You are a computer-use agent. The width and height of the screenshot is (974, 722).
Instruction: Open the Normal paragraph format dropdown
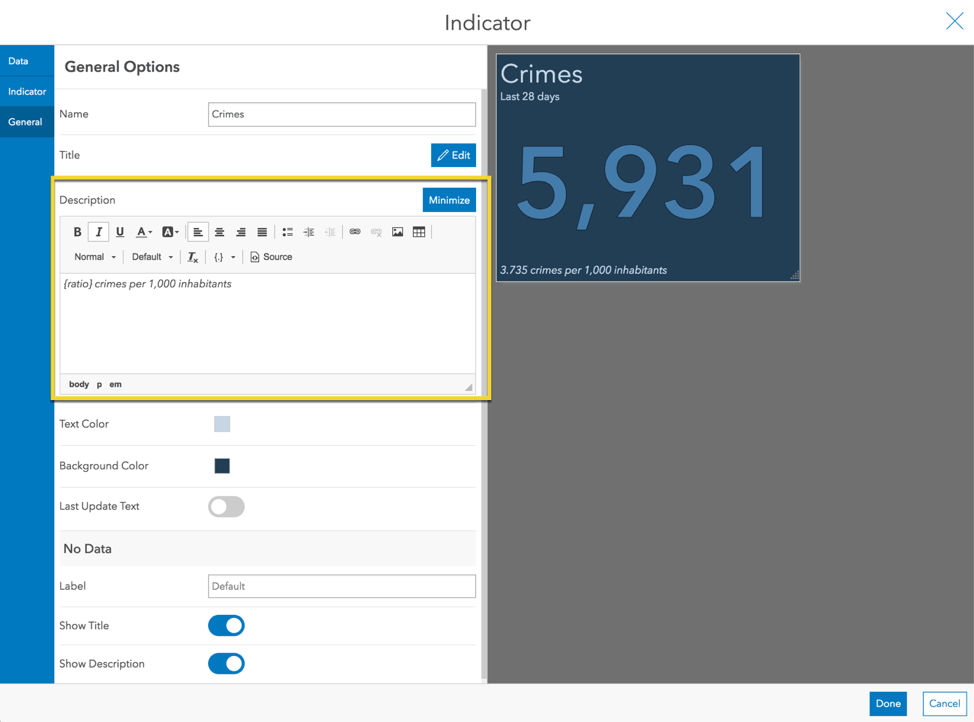coord(94,257)
